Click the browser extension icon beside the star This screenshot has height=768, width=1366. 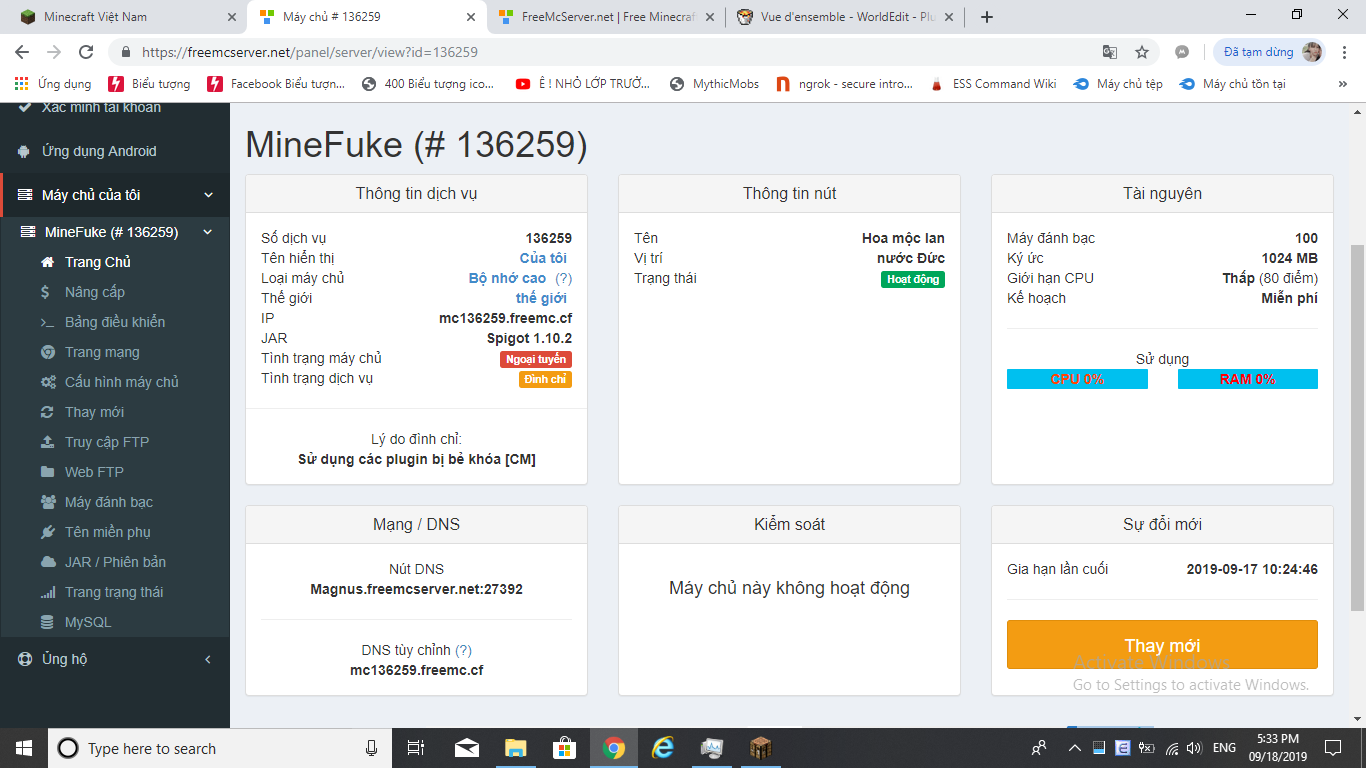(1182, 52)
